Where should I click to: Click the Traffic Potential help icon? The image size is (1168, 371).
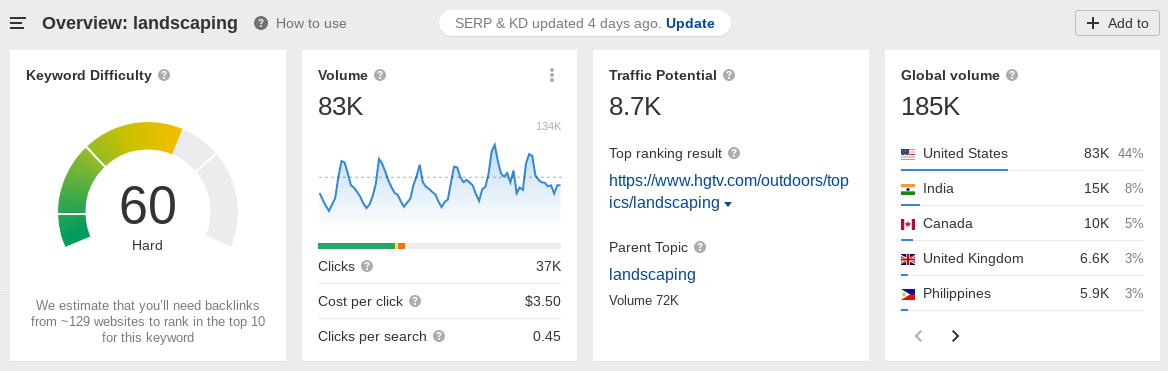click(x=729, y=75)
